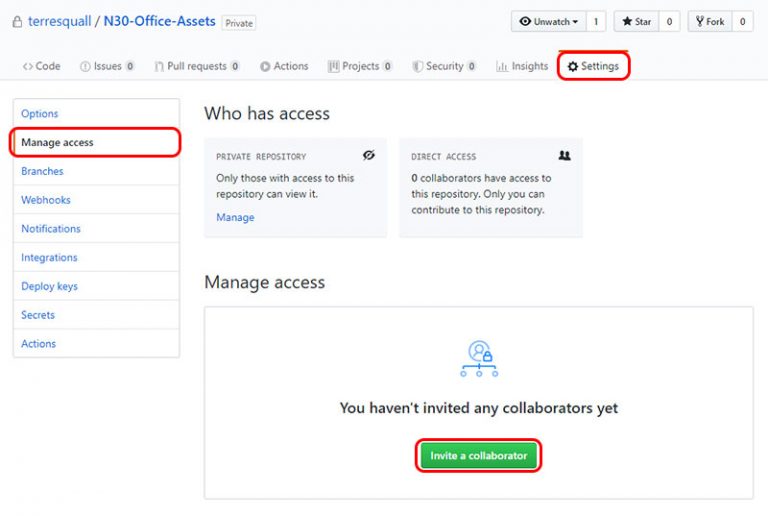Image resolution: width=768 pixels, height=516 pixels.
Task: Click the Direct Access people icon
Action: click(564, 156)
